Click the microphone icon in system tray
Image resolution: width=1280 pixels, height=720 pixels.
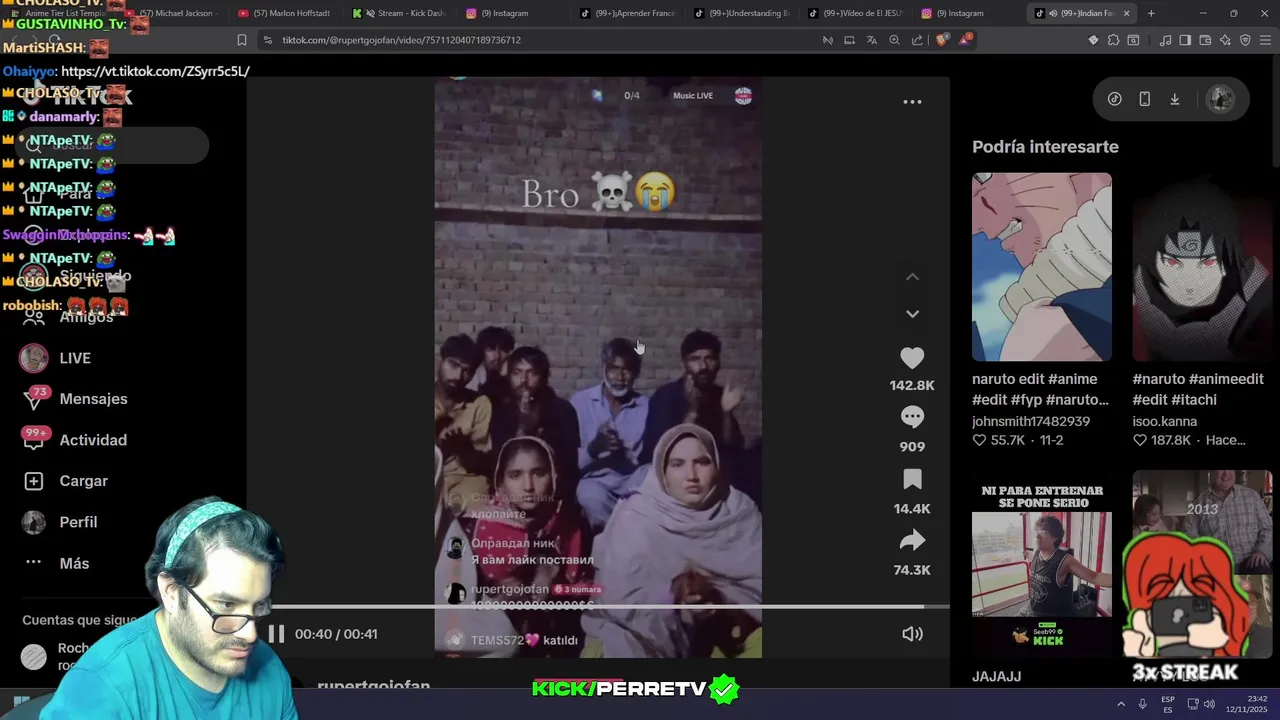point(1142,704)
